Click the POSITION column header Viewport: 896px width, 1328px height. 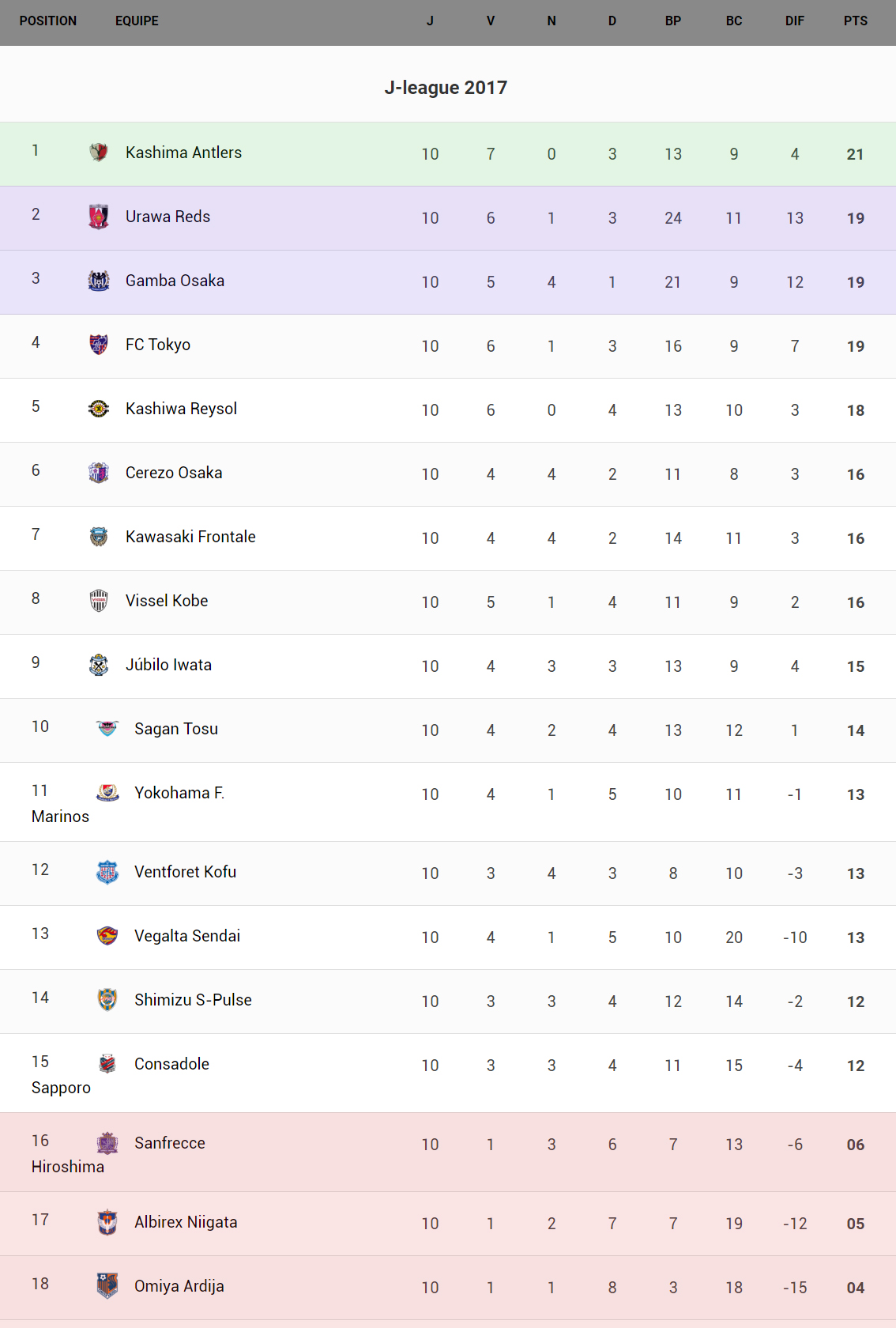point(48,21)
